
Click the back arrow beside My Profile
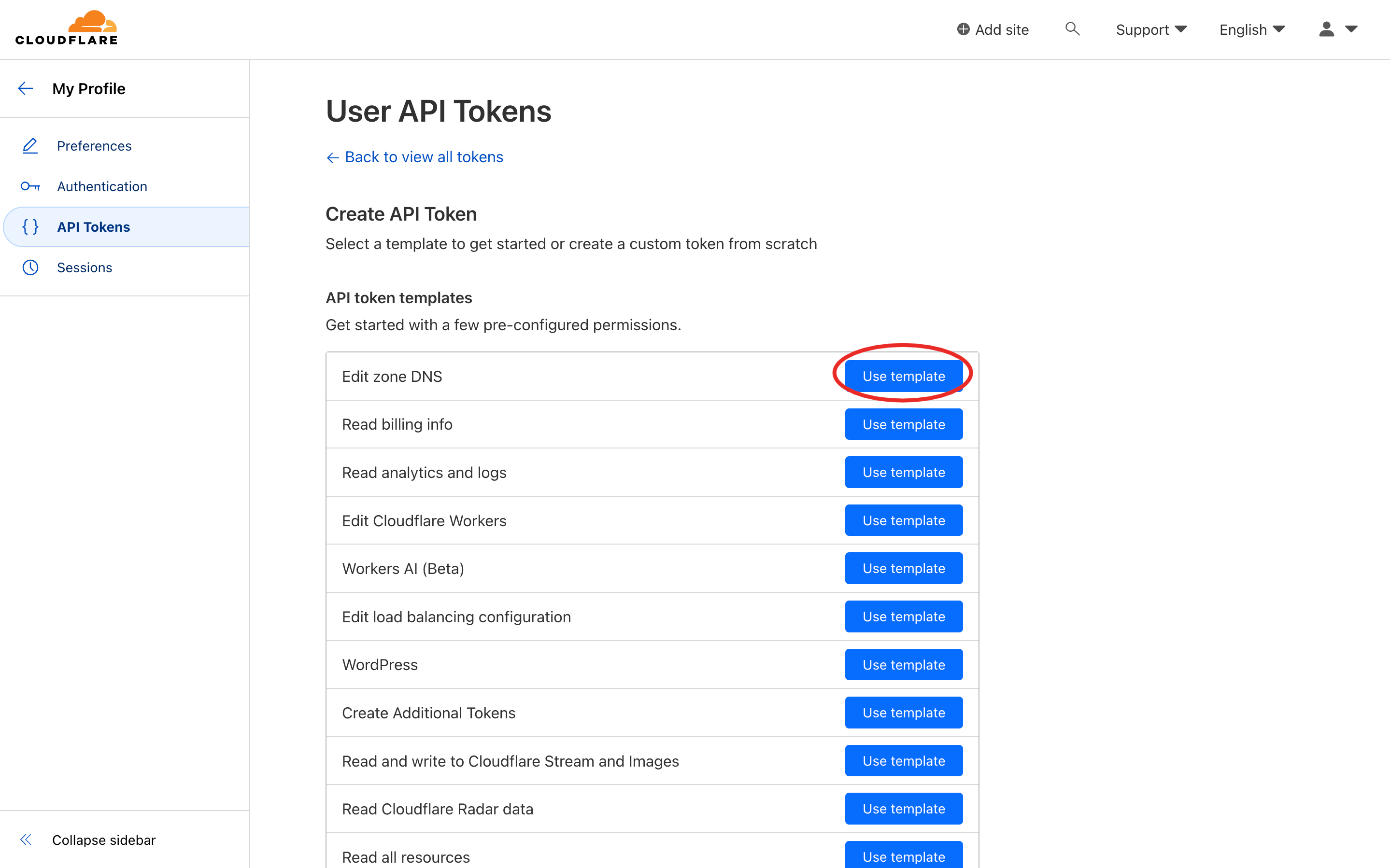pyautogui.click(x=26, y=88)
